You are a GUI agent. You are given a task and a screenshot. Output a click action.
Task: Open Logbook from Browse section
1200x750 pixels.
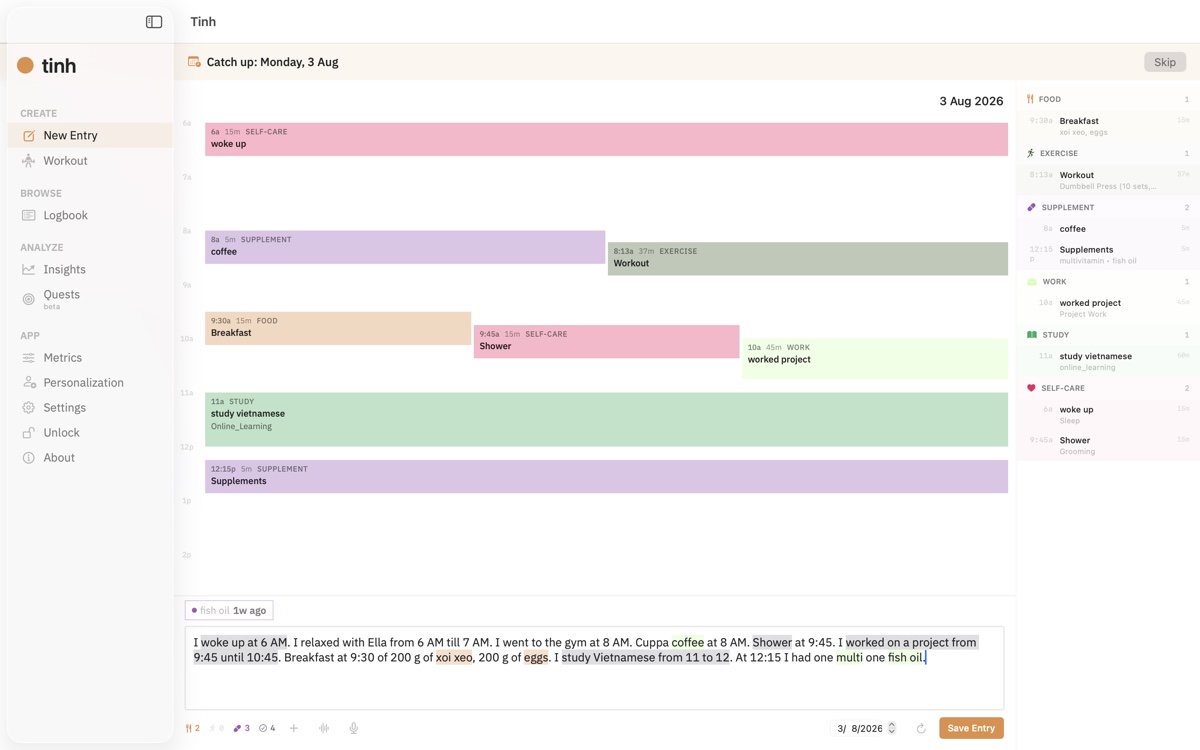click(x=90, y=215)
